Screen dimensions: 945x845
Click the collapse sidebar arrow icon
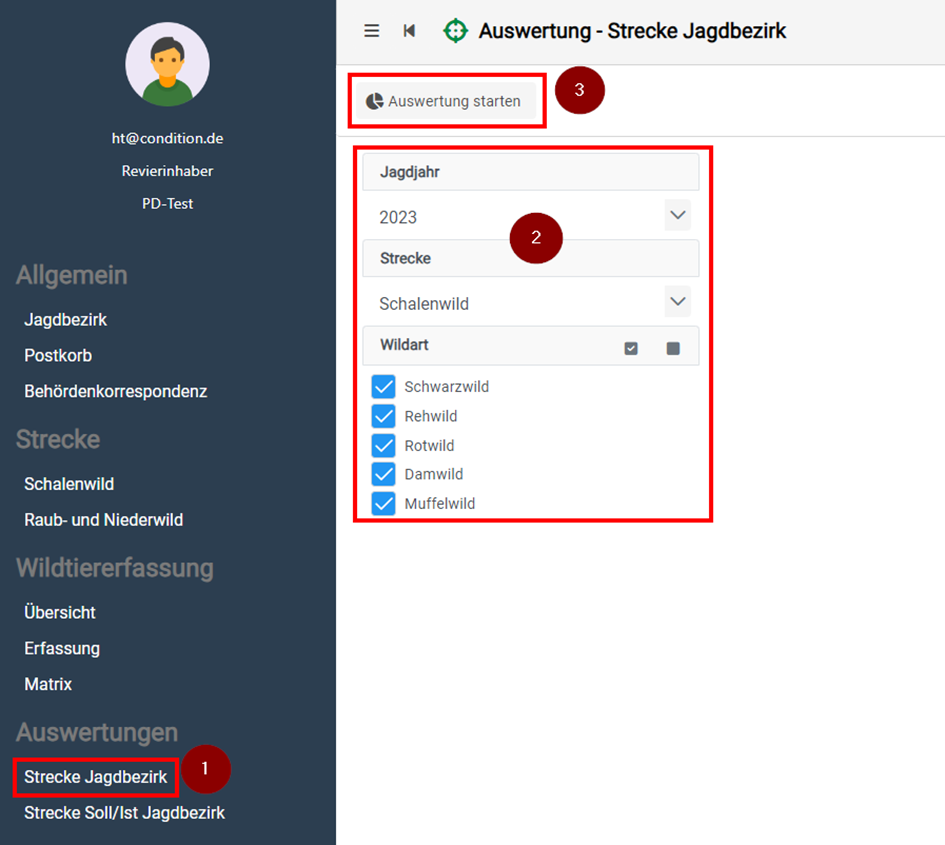coord(409,31)
